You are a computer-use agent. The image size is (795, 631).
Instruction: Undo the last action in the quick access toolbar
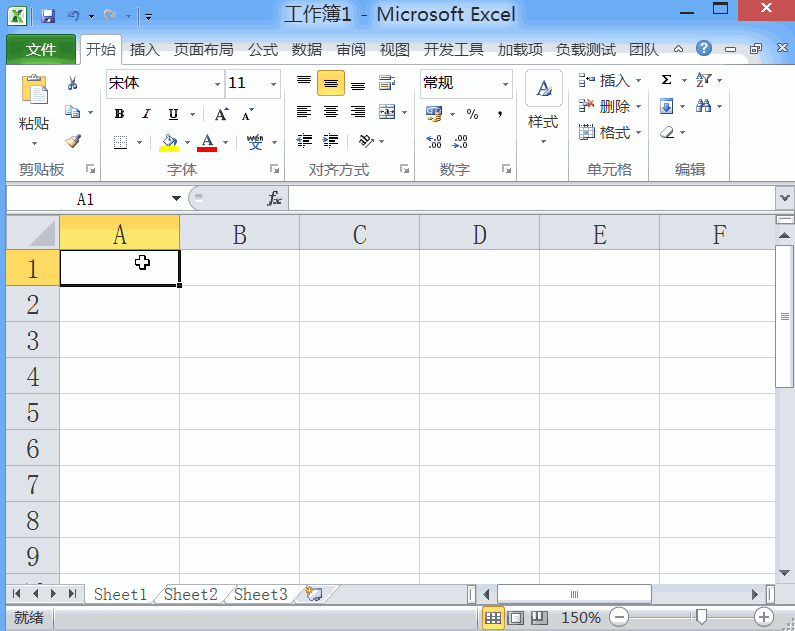coord(74,16)
